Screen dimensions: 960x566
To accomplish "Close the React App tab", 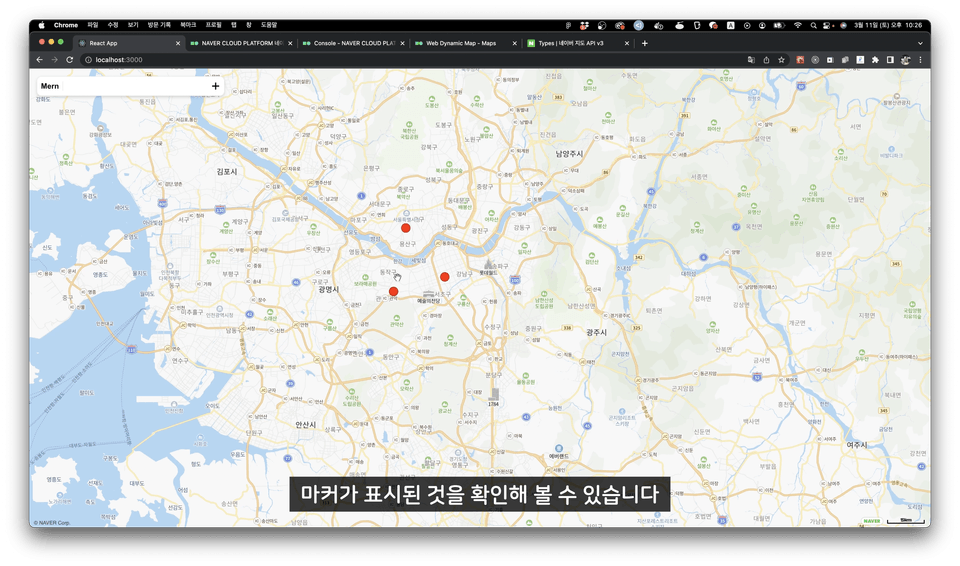I will (178, 43).
